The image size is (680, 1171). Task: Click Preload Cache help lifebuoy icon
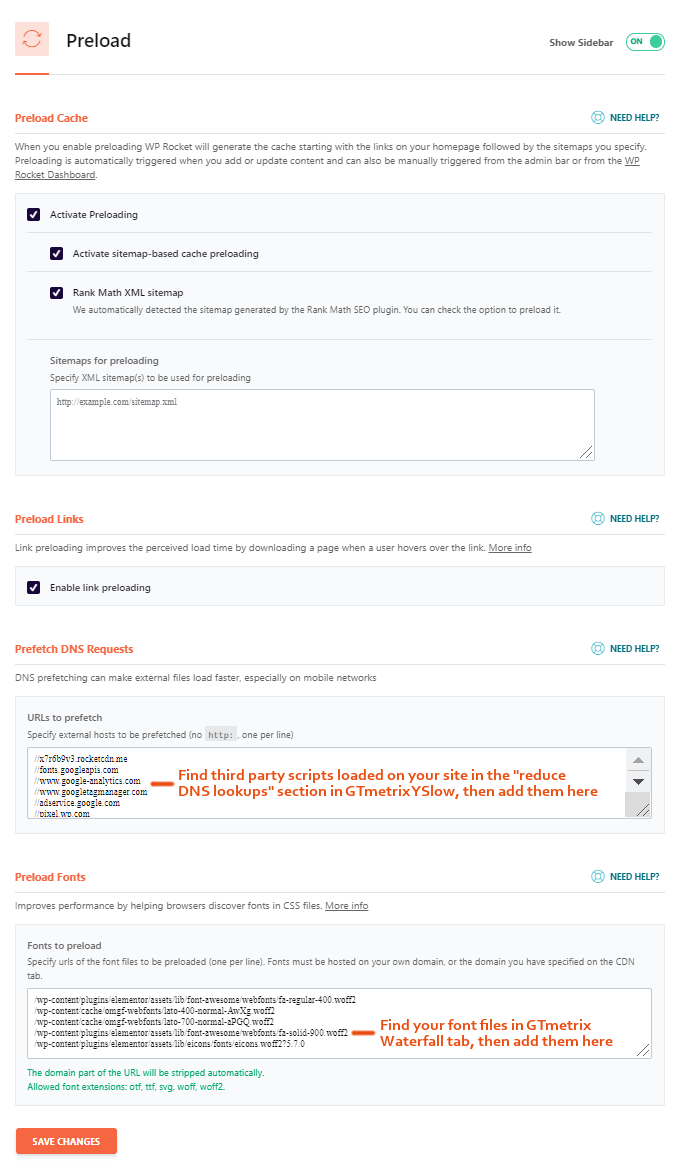598,118
